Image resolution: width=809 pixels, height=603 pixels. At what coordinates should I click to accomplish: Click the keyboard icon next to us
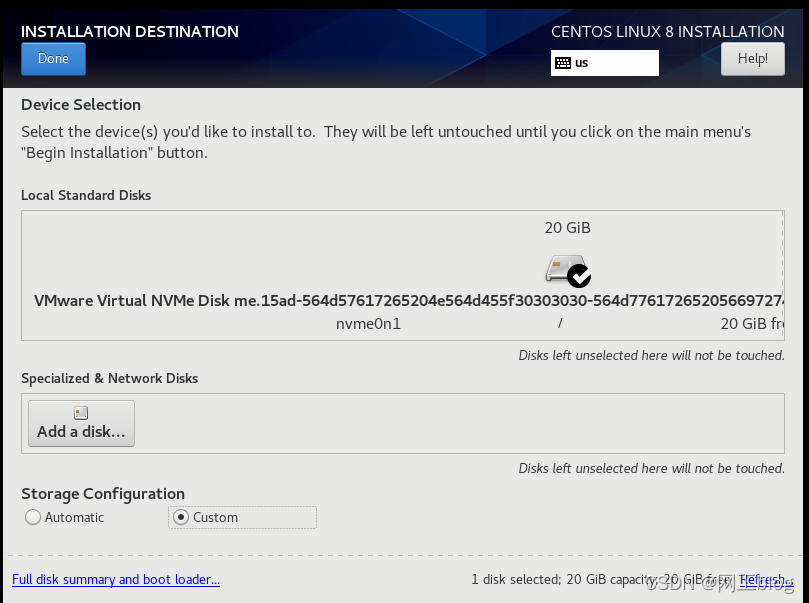562,63
